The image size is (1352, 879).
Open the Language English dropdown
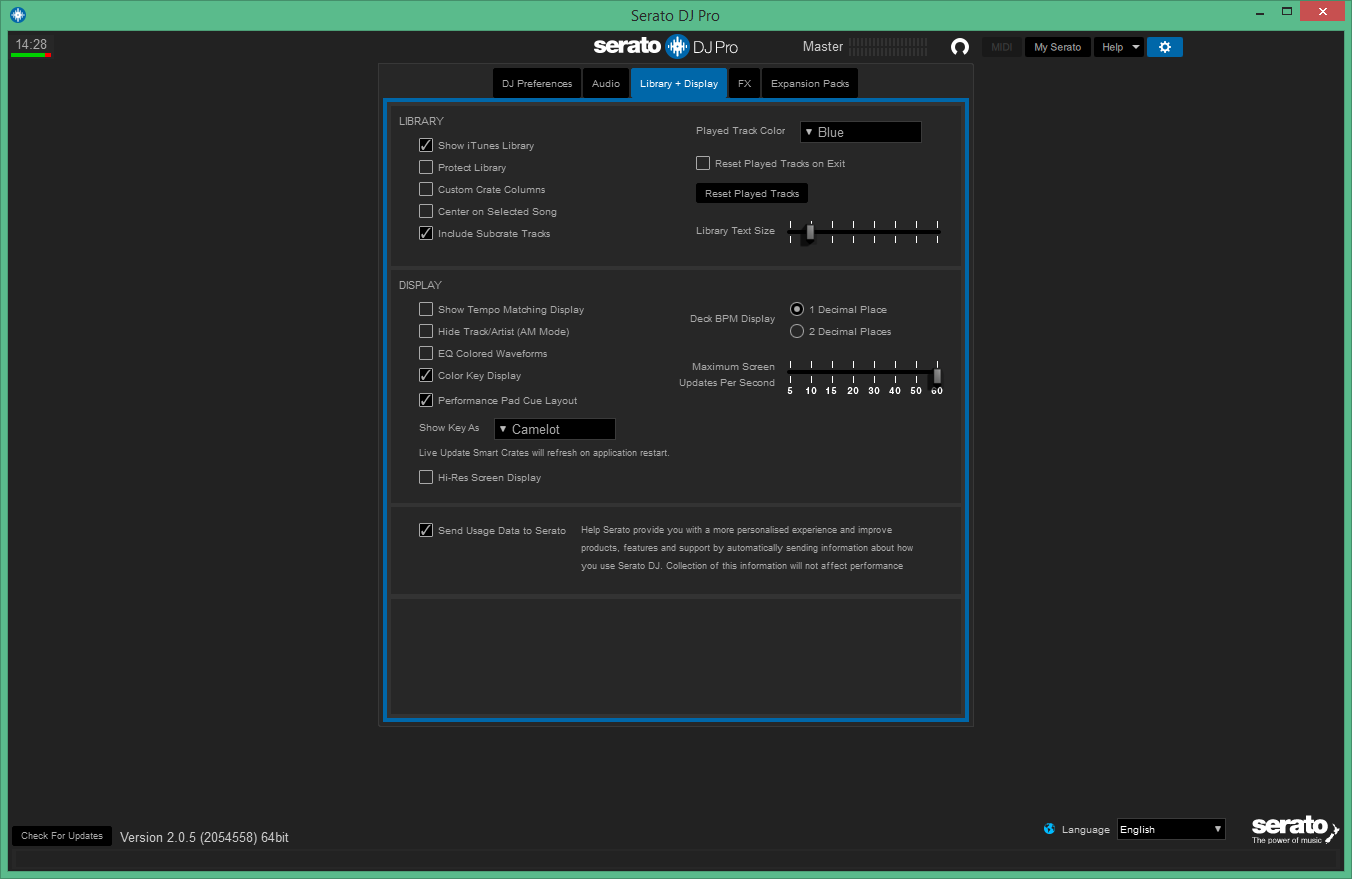click(x=1171, y=829)
